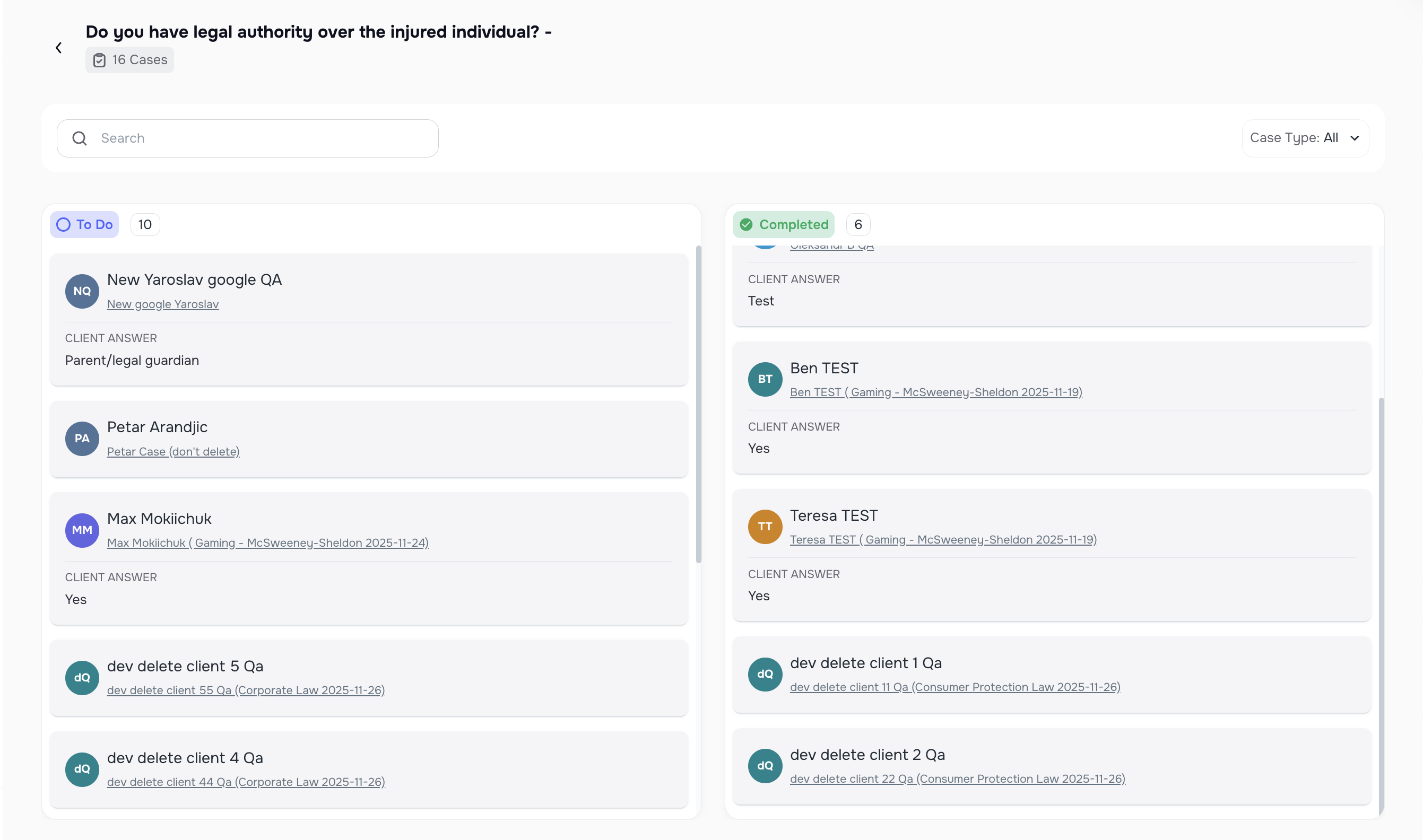Open the New google Yaroslav case link

click(x=162, y=304)
